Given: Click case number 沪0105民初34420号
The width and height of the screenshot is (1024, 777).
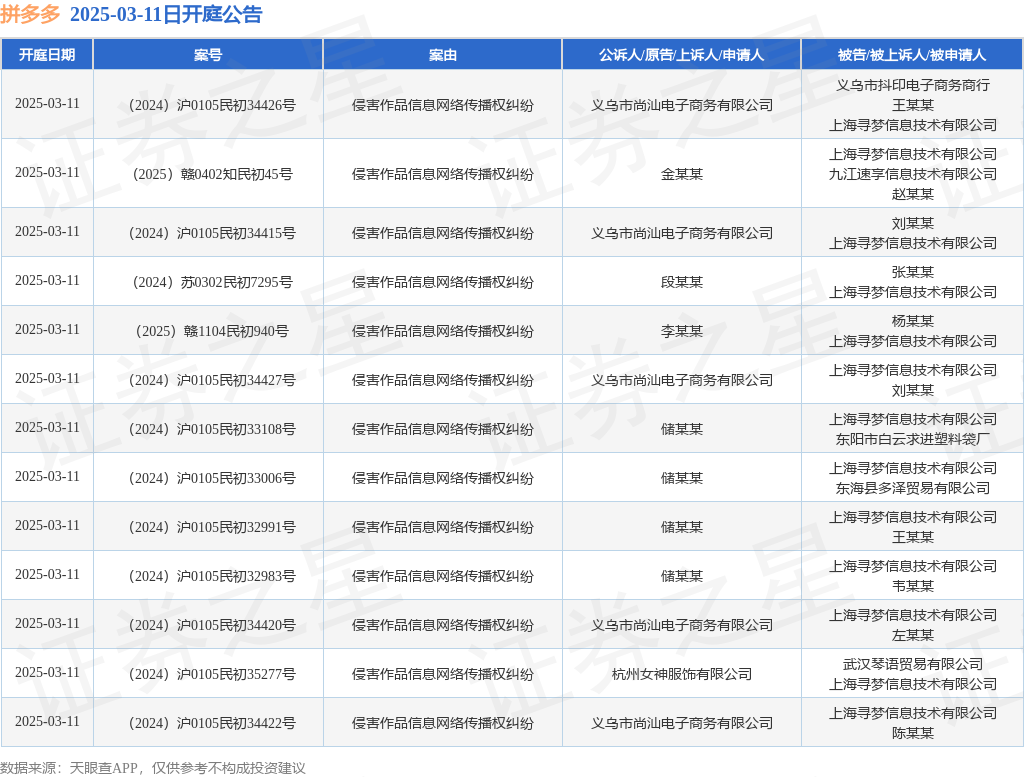Looking at the screenshot, I should click(212, 625).
